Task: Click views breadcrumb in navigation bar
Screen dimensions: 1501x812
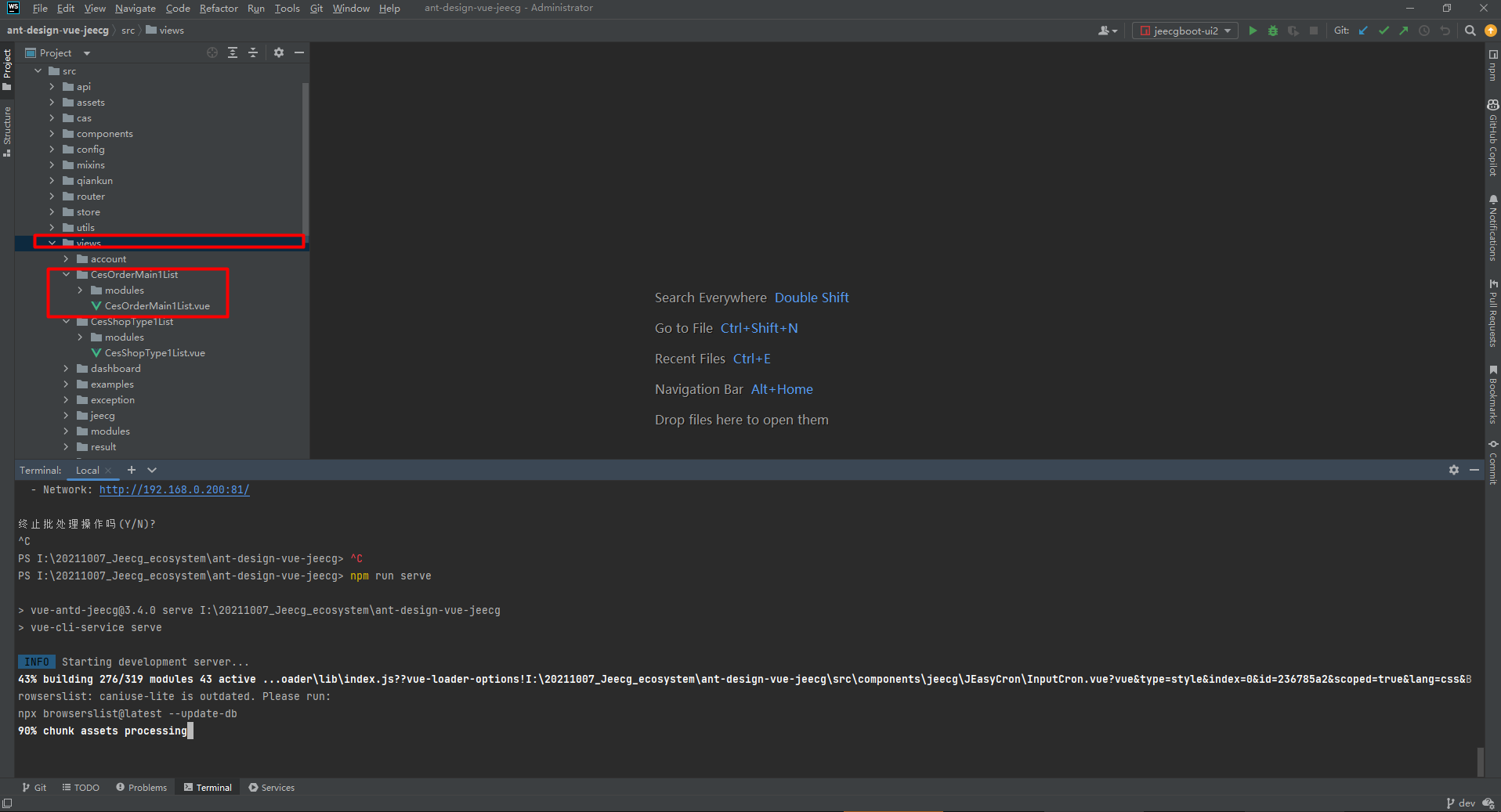Action: point(165,31)
